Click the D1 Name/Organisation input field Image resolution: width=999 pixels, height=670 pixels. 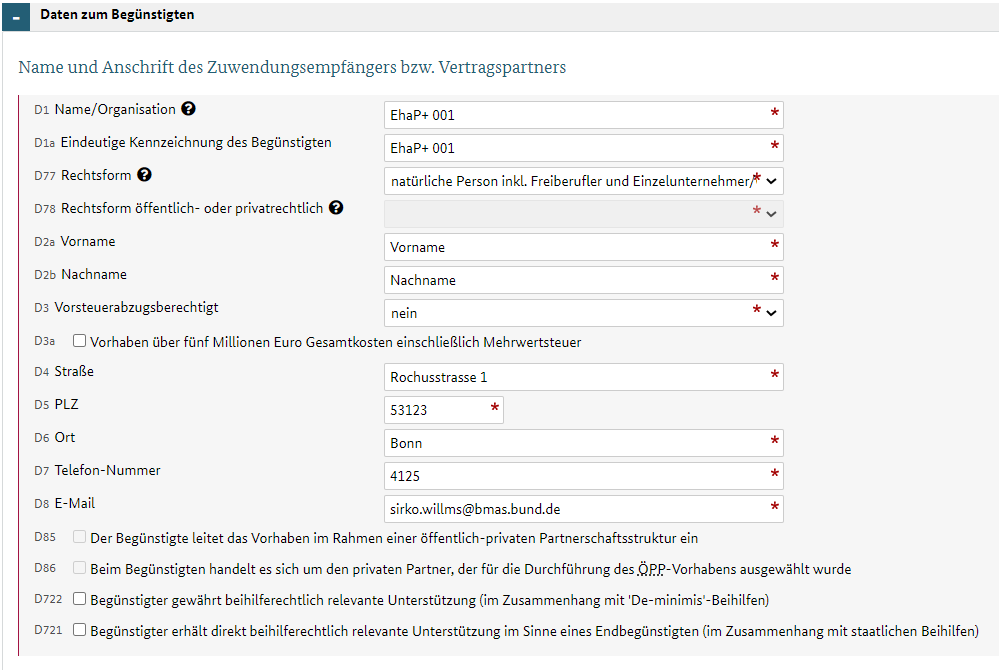point(584,115)
